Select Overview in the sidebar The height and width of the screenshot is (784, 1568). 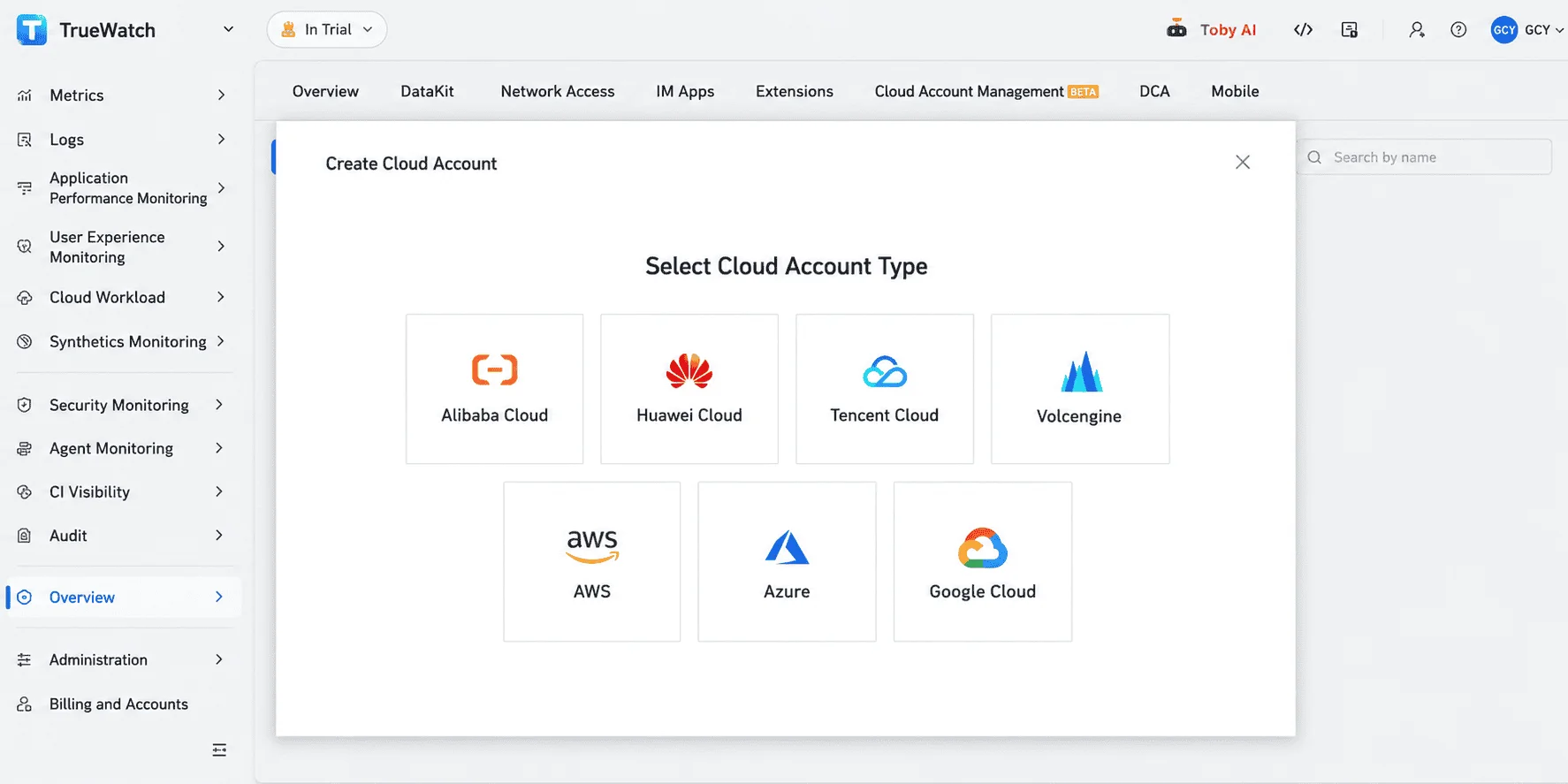click(x=124, y=598)
